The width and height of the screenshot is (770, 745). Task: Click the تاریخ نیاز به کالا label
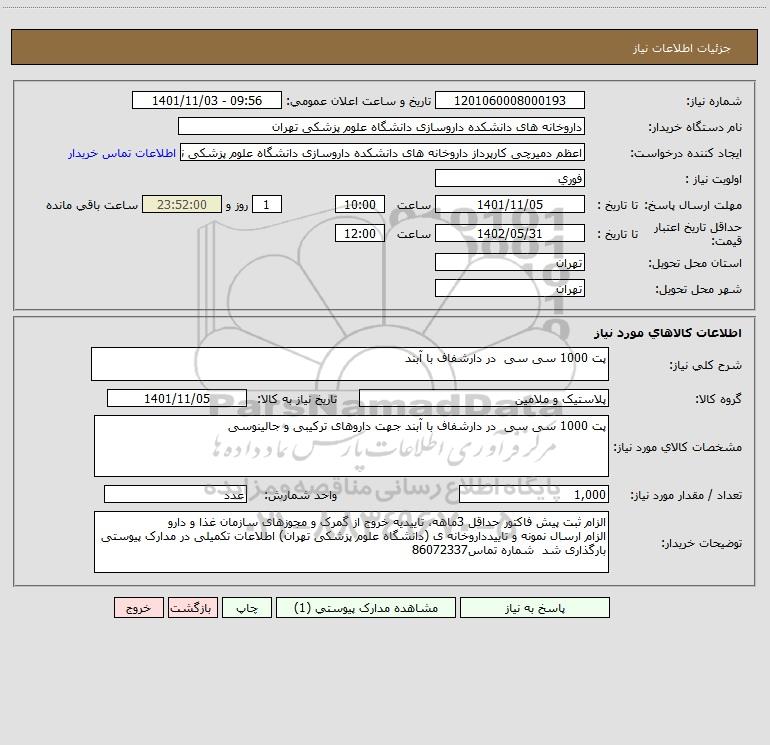pyautogui.click(x=297, y=399)
